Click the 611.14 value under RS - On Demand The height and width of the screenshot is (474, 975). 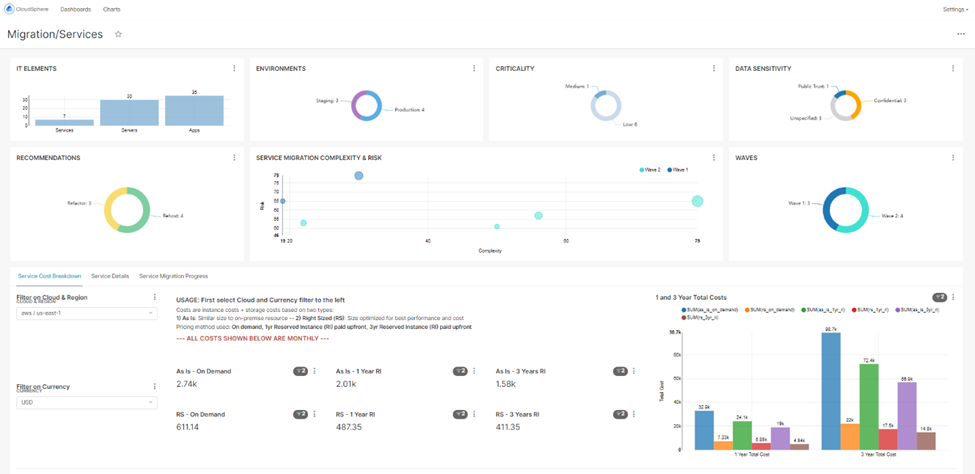click(188, 427)
